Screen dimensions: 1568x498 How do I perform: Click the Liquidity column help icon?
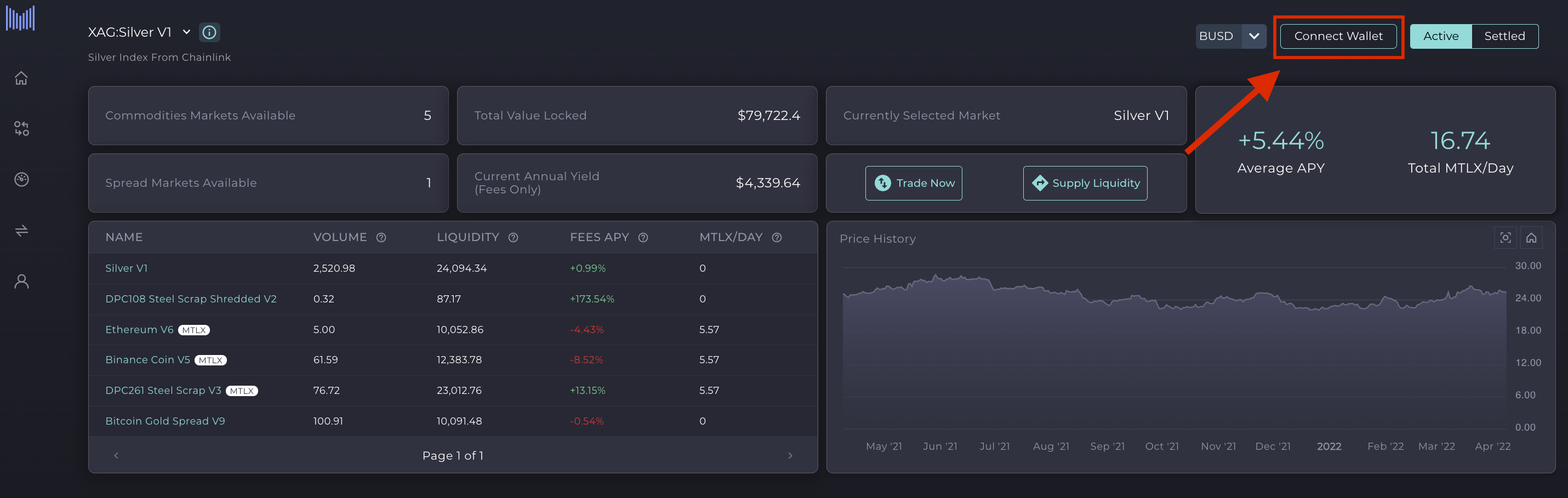point(513,237)
